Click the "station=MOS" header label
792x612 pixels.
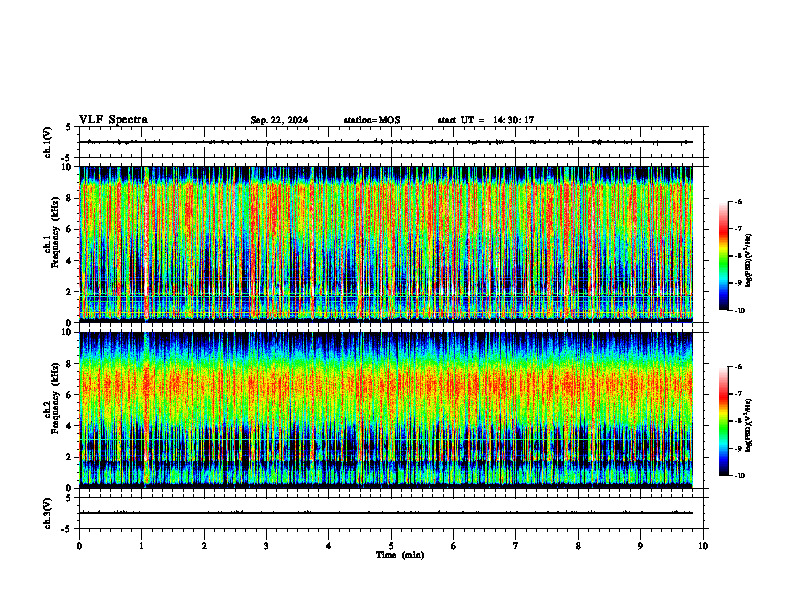point(372,120)
